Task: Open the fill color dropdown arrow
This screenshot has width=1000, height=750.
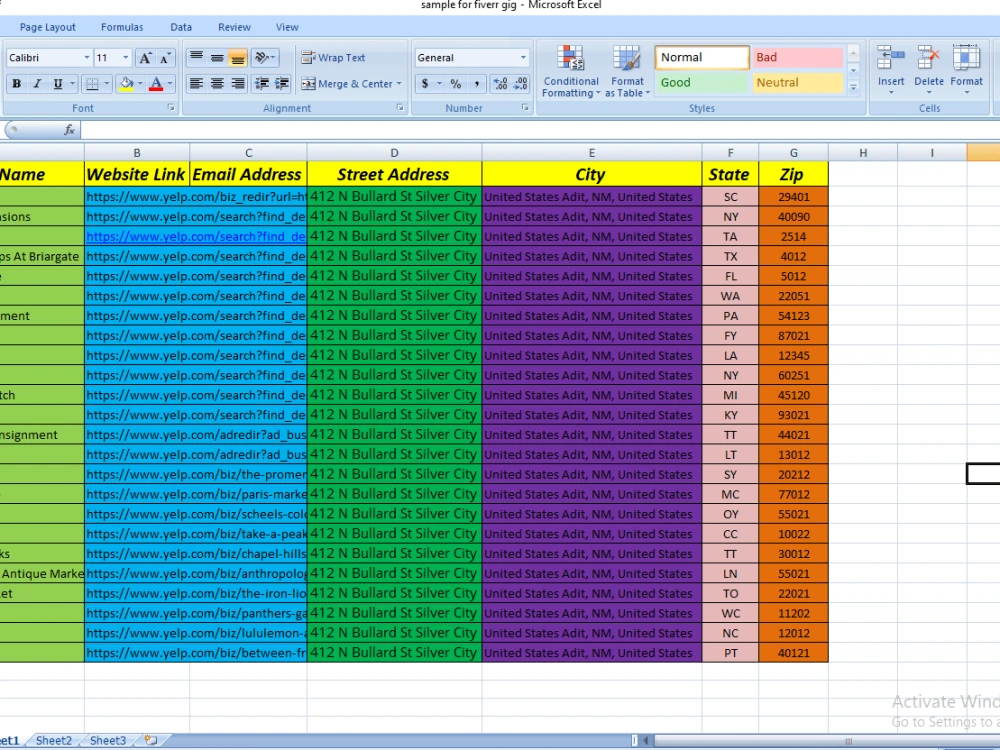Action: coord(140,84)
